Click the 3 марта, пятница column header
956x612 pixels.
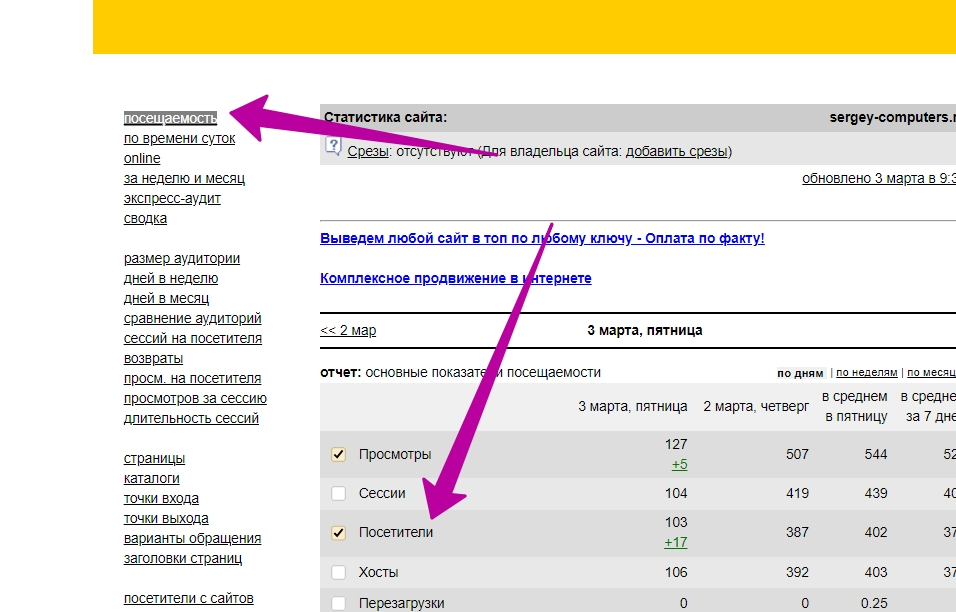[633, 407]
